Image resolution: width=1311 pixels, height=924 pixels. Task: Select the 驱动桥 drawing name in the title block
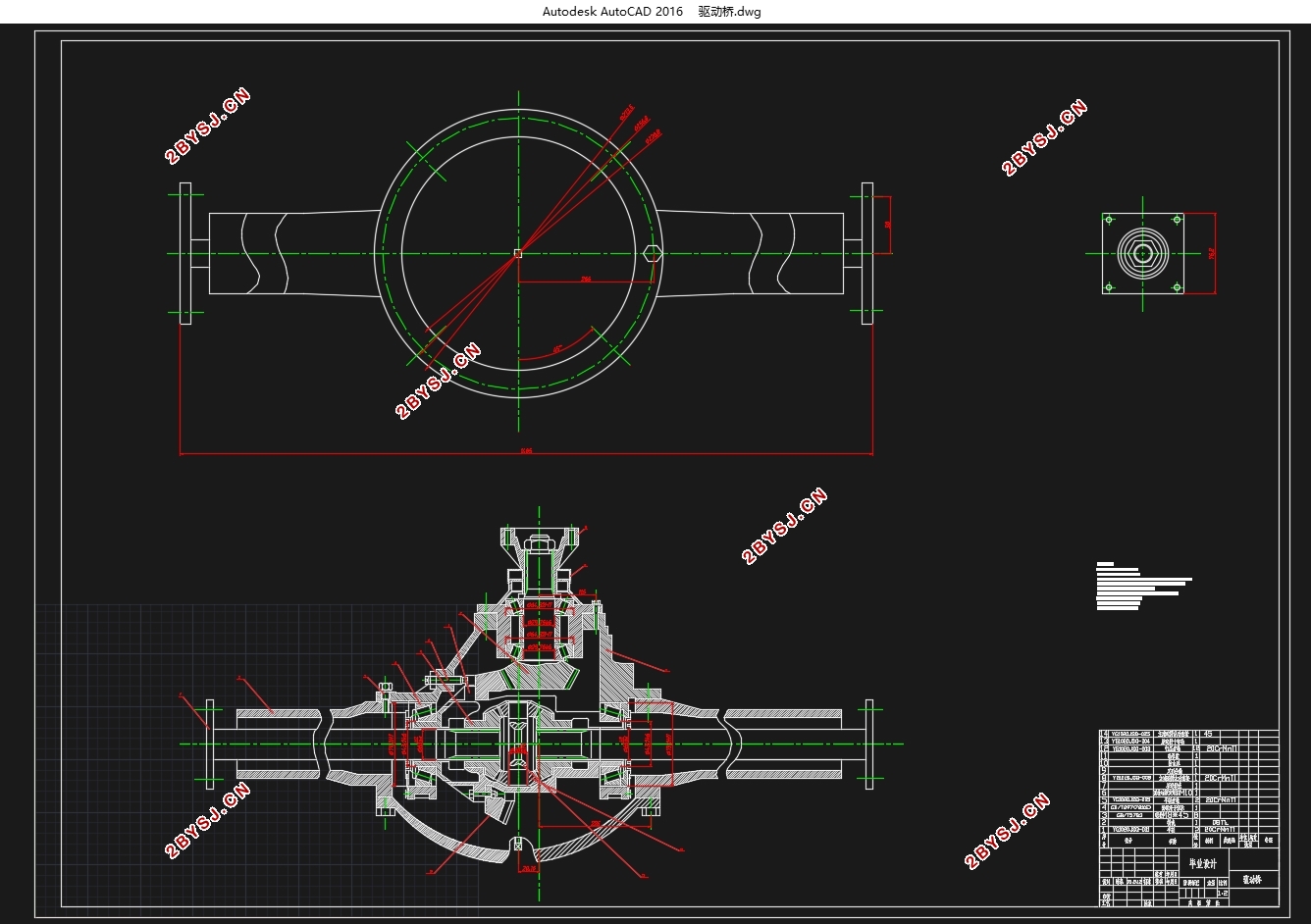(x=1253, y=880)
